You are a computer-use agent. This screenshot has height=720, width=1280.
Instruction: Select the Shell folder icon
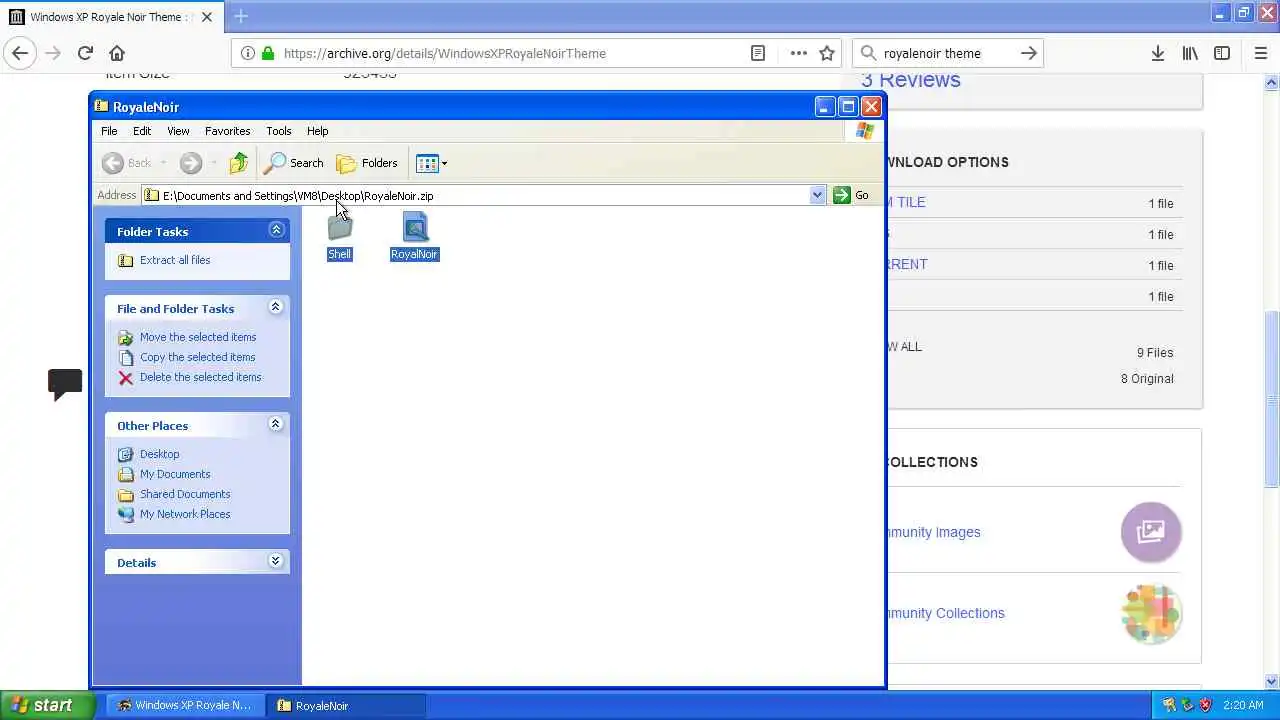(340, 229)
